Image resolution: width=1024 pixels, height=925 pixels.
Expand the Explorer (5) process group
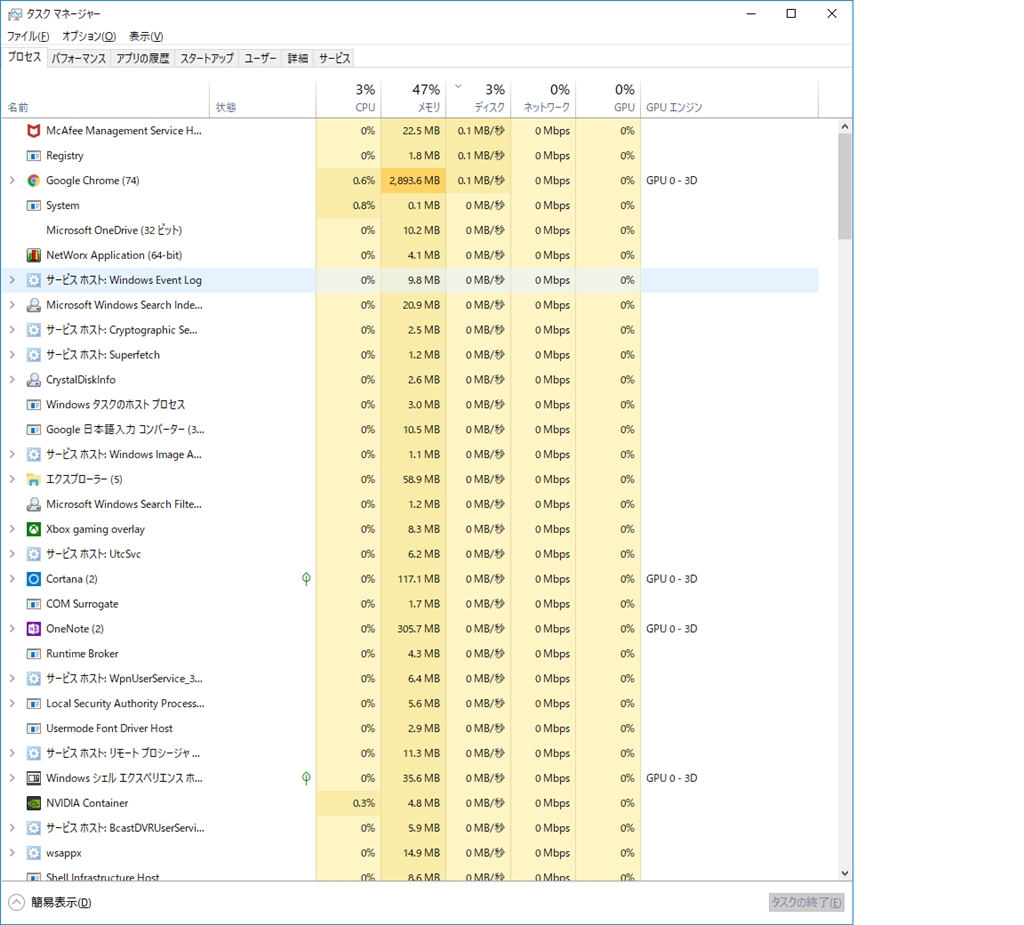pyautogui.click(x=12, y=479)
